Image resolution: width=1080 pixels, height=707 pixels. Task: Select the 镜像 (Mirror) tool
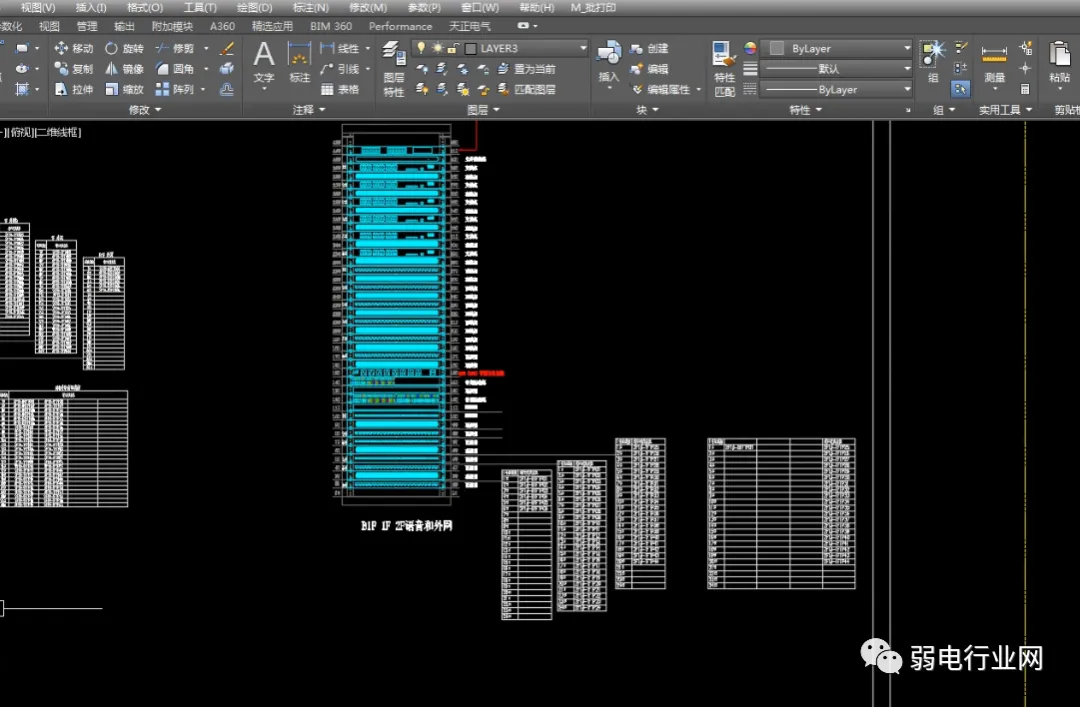click(124, 69)
